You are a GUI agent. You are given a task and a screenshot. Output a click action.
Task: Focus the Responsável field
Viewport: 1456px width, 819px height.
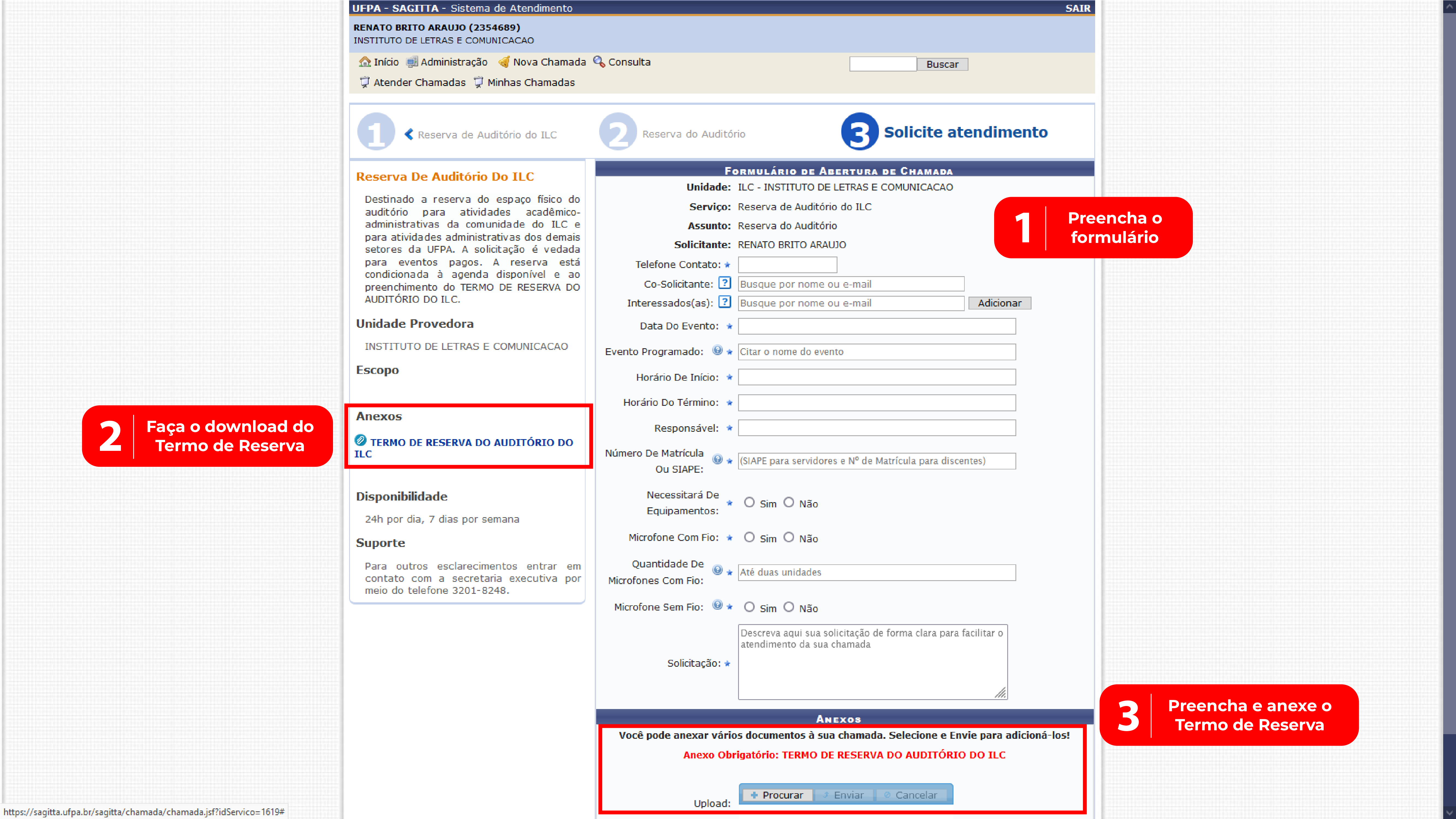tap(877, 428)
